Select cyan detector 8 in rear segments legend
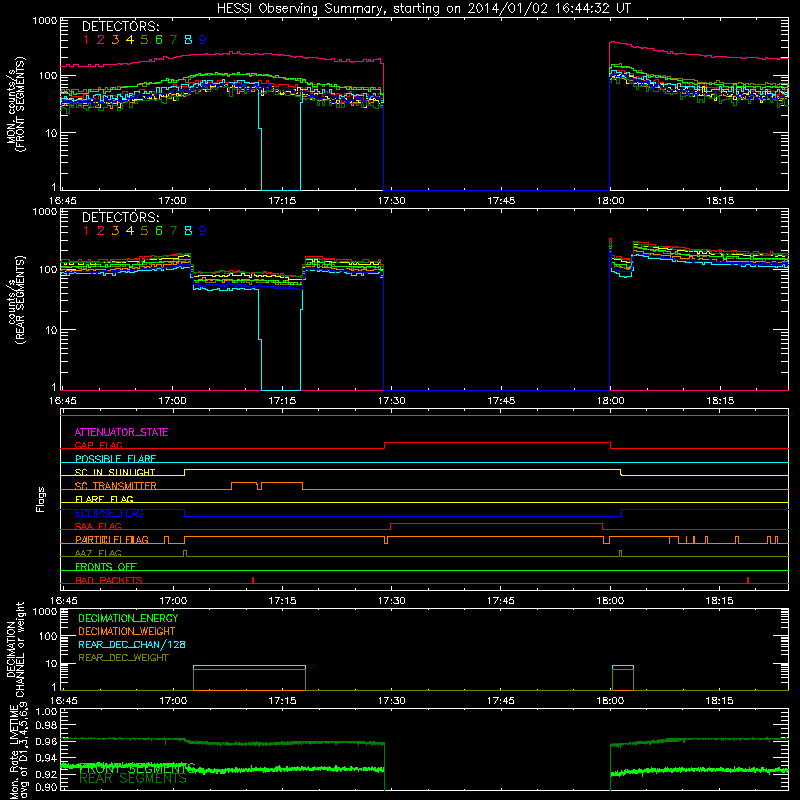800x800 pixels. (x=188, y=231)
